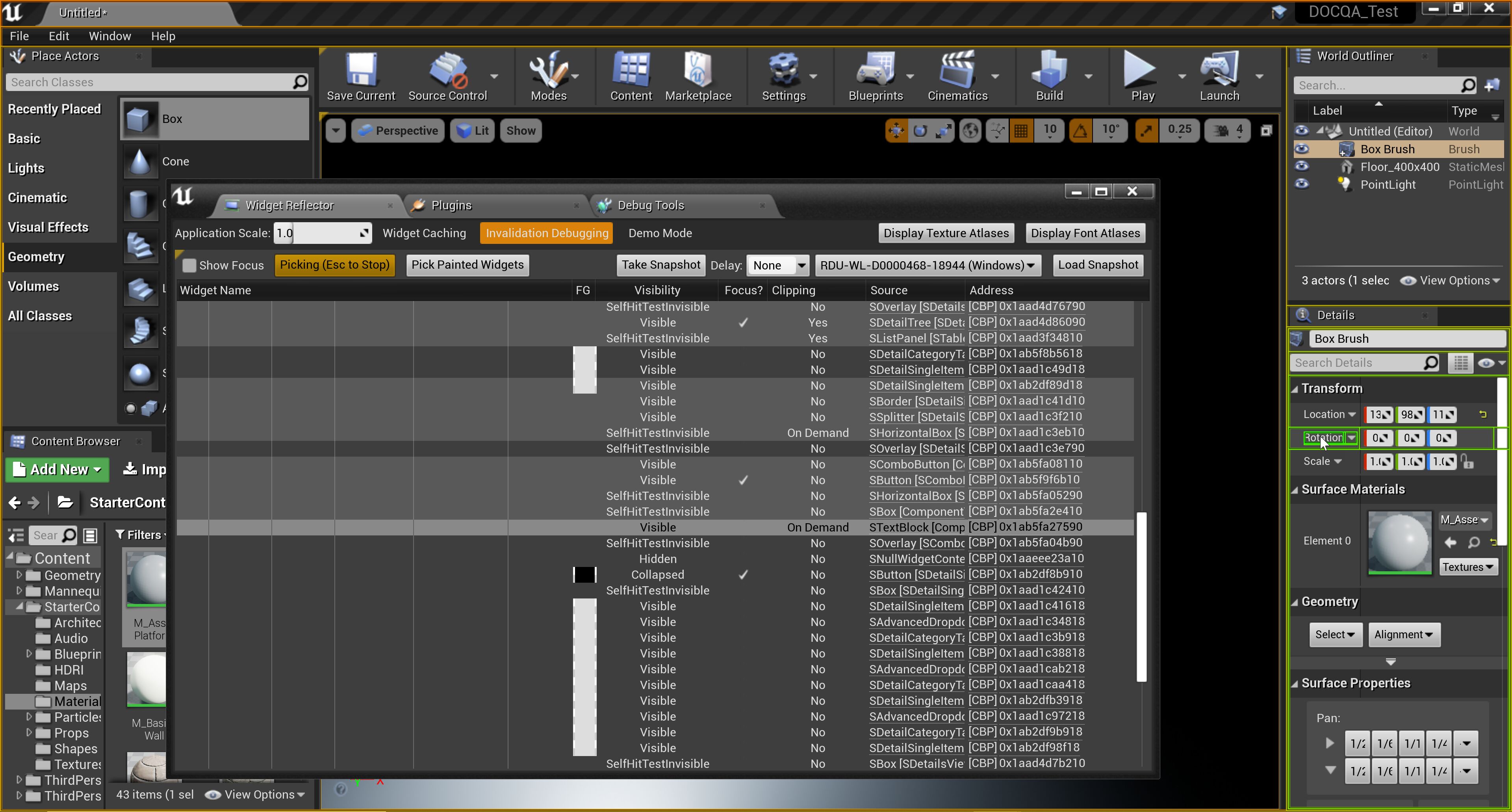Viewport: 1512px width, 812px height.
Task: Open the Window menu
Action: pyautogui.click(x=110, y=36)
